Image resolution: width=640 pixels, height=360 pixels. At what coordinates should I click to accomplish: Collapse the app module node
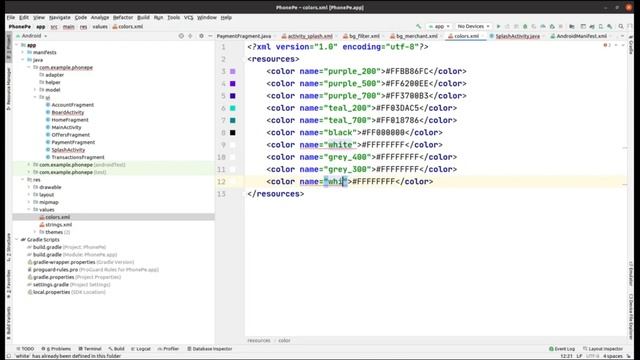(x=17, y=45)
